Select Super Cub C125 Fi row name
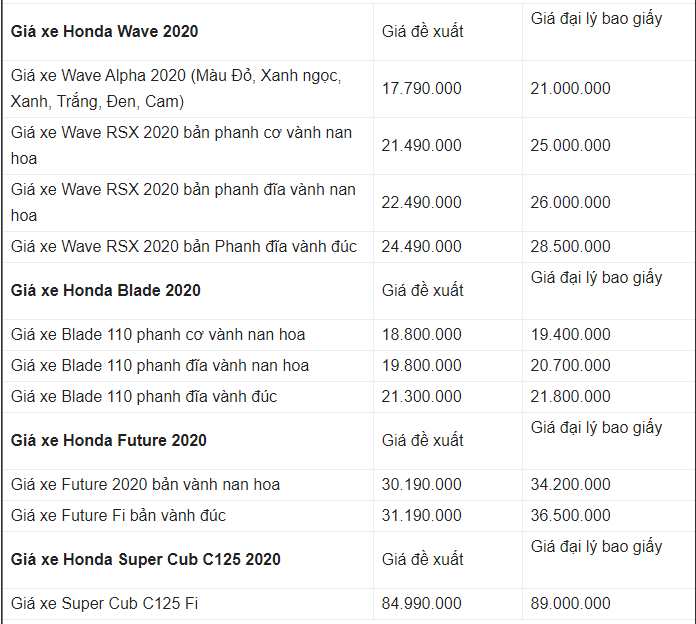The height and width of the screenshot is (624, 696). tap(104, 604)
